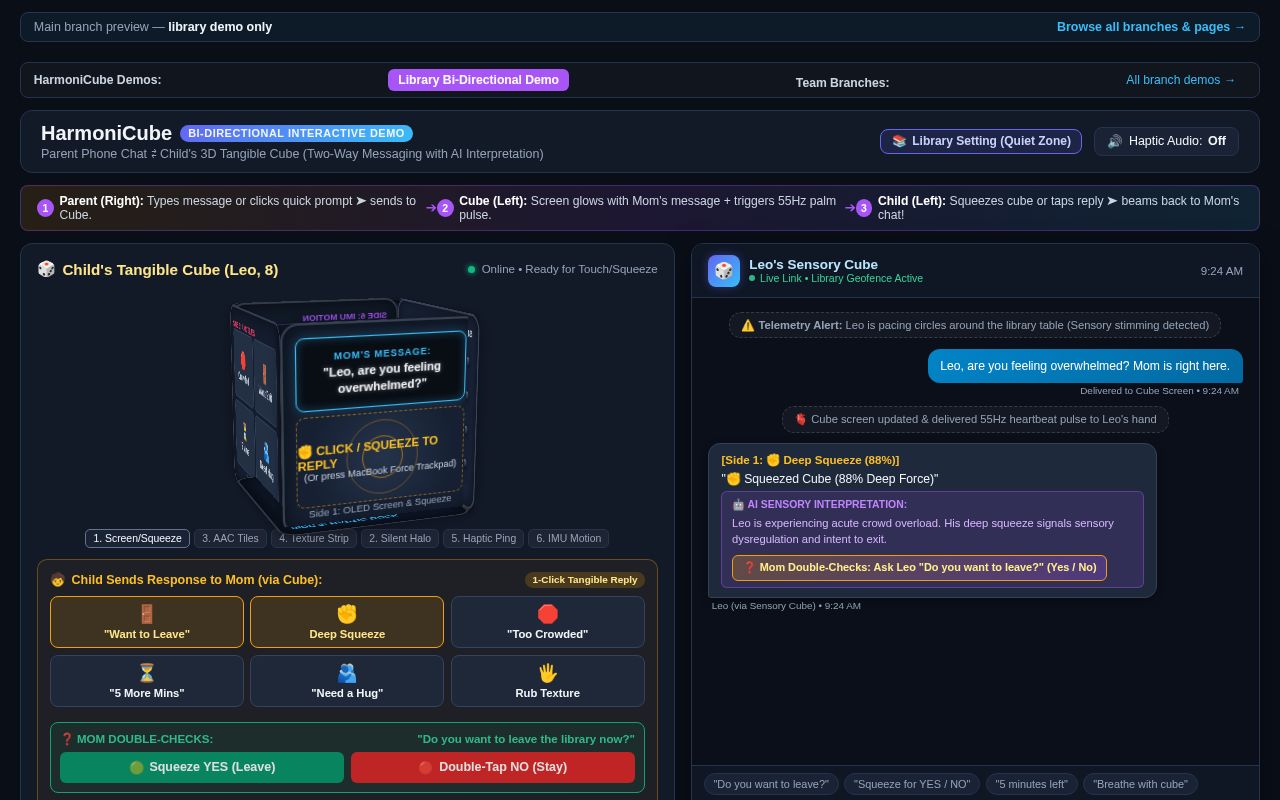The image size is (1280, 800).
Task: Select Library Bi-Directional Demo tab
Action: coord(478,80)
